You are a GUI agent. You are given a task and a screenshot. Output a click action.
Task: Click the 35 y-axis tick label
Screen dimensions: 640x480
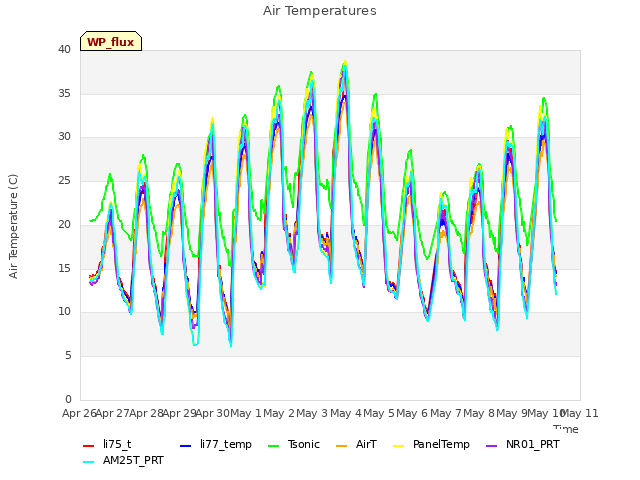click(x=64, y=93)
